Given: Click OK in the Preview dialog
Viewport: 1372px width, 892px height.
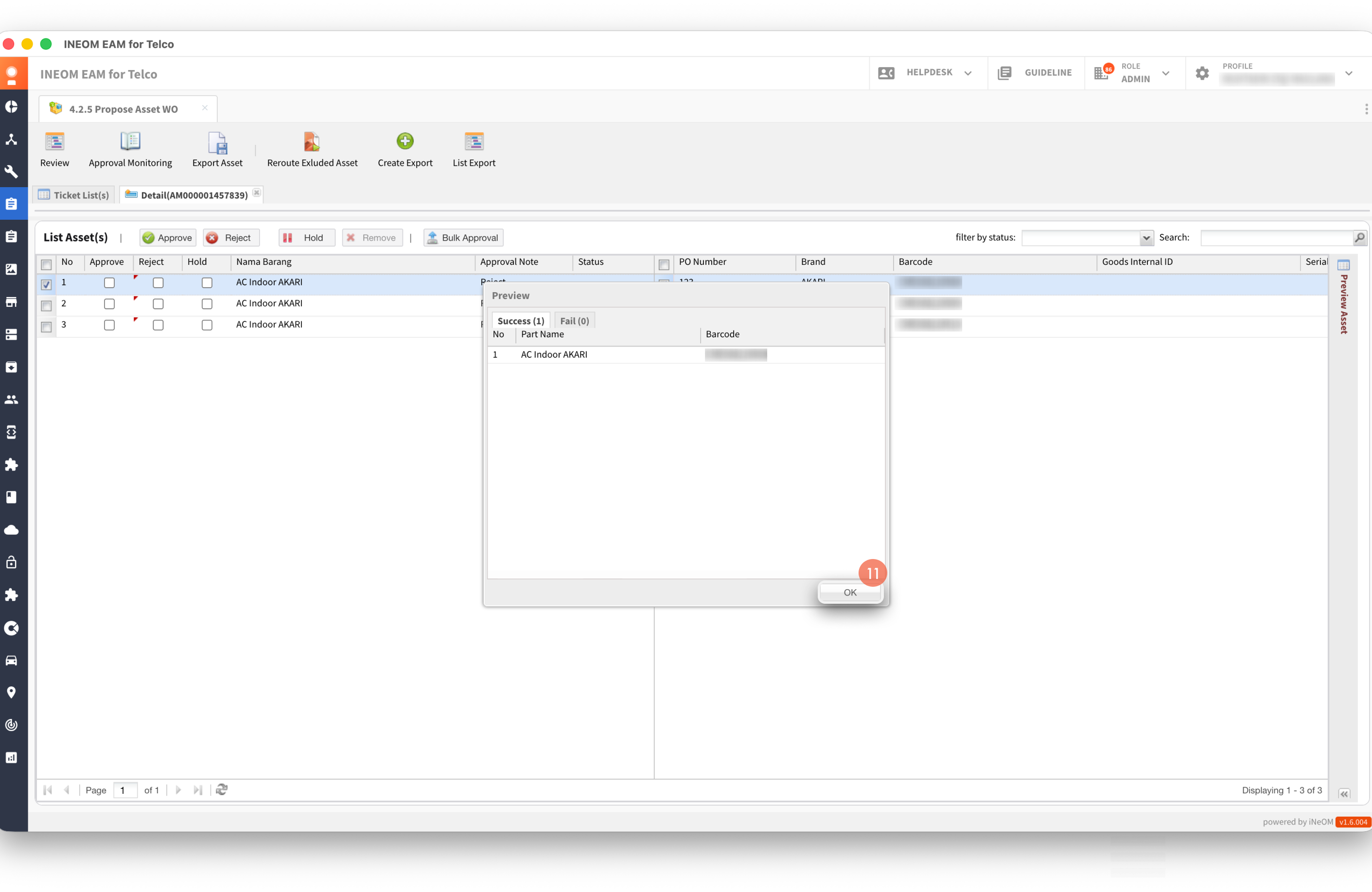Looking at the screenshot, I should tap(850, 593).
